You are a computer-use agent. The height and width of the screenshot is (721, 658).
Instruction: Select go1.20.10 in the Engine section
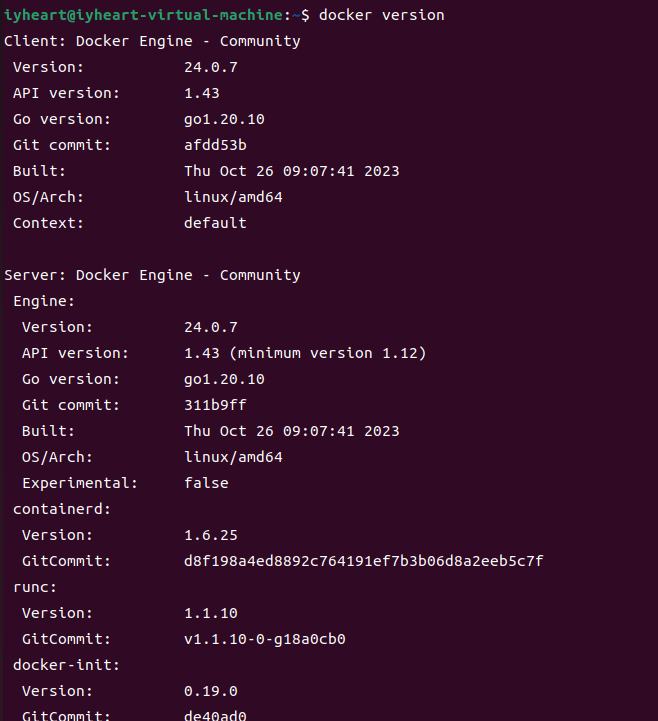pos(224,379)
